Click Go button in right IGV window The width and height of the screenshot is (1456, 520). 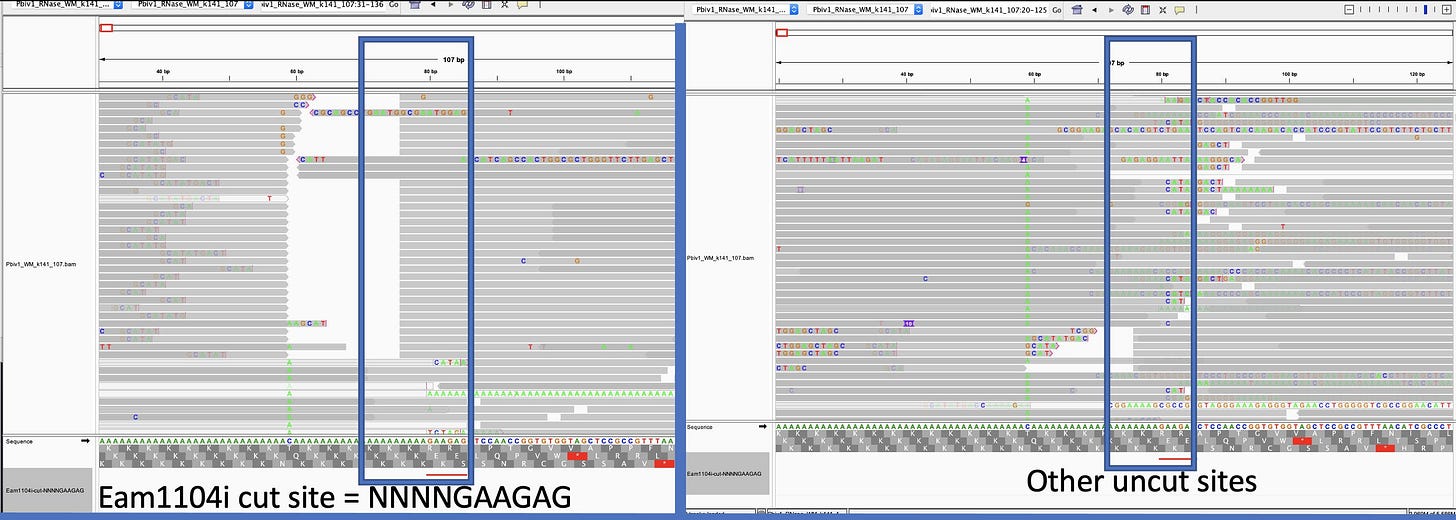1057,9
